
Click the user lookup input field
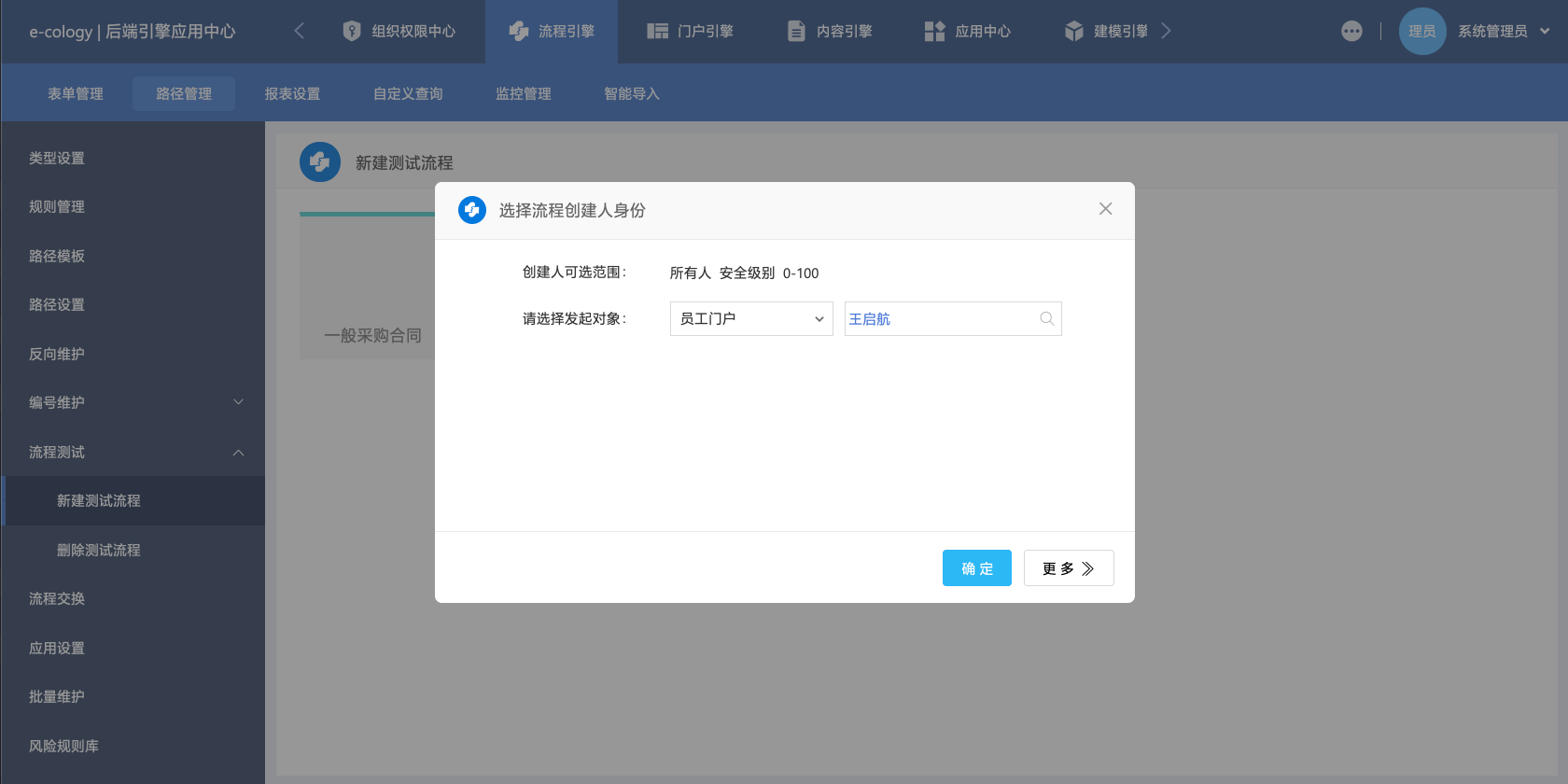coord(953,318)
